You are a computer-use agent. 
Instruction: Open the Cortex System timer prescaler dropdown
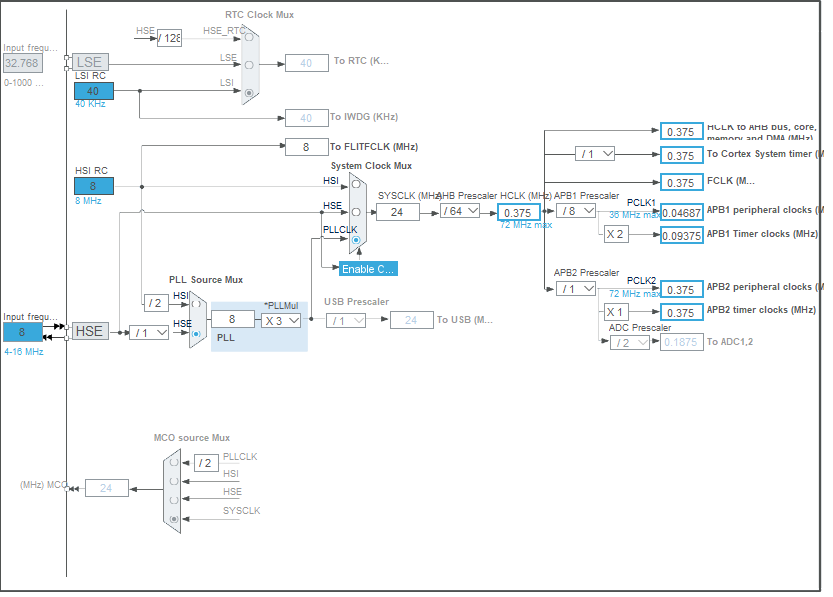point(597,153)
